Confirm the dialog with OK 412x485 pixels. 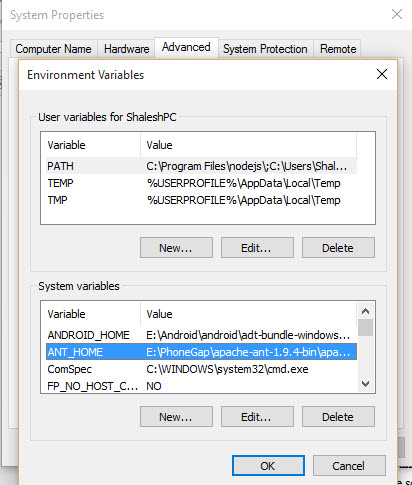point(268,466)
